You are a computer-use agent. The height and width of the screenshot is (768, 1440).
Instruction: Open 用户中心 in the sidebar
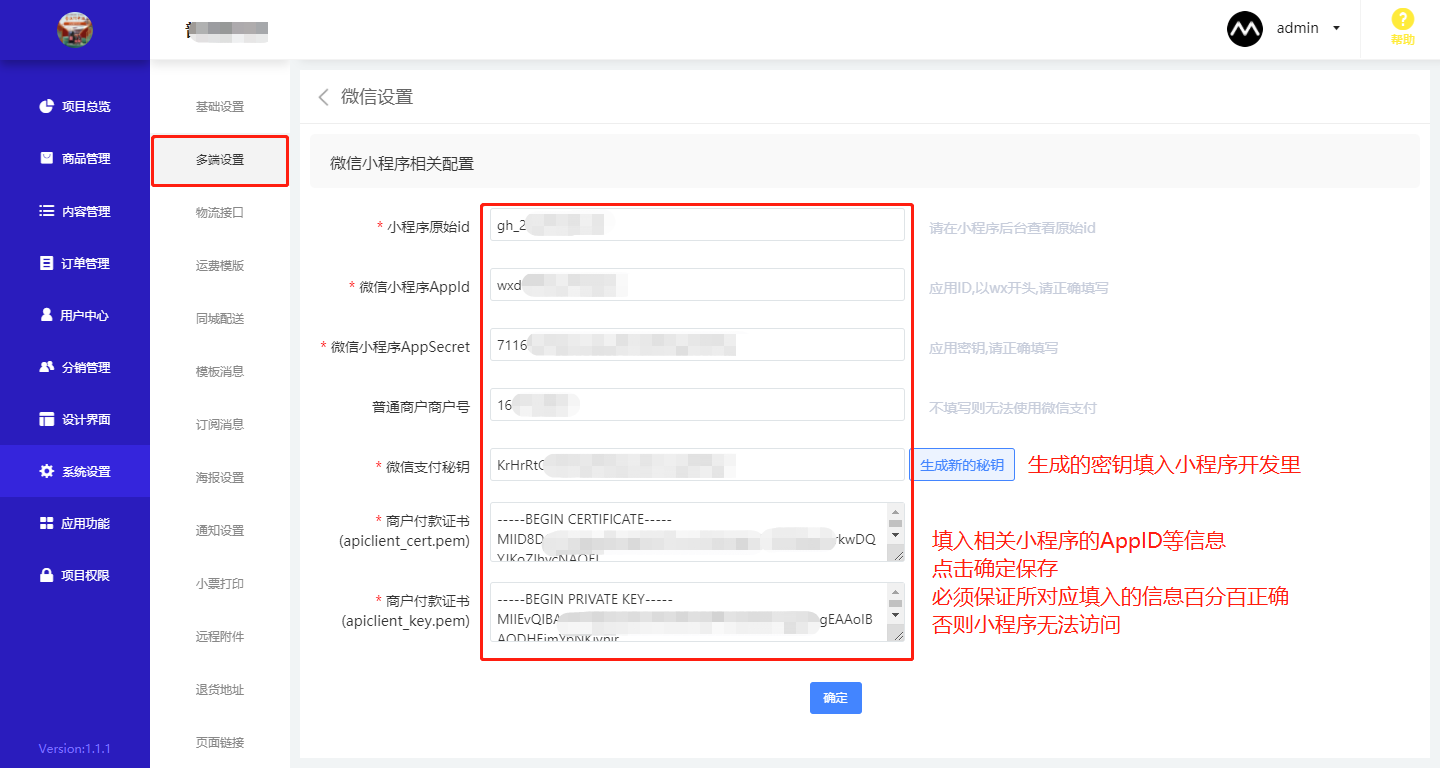75,315
